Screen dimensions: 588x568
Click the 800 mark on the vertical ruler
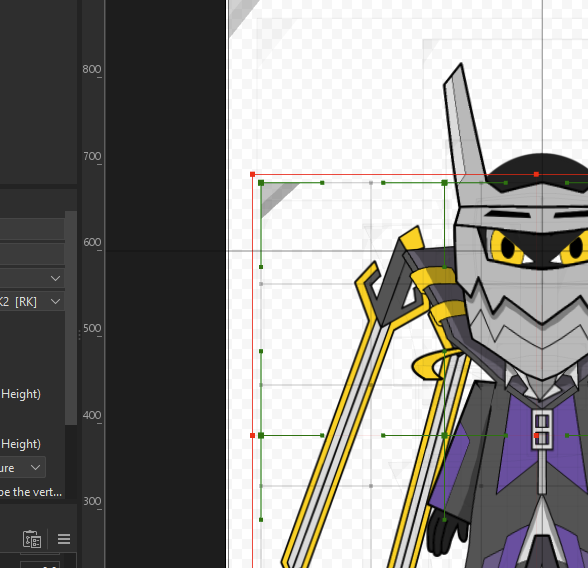pos(92,69)
